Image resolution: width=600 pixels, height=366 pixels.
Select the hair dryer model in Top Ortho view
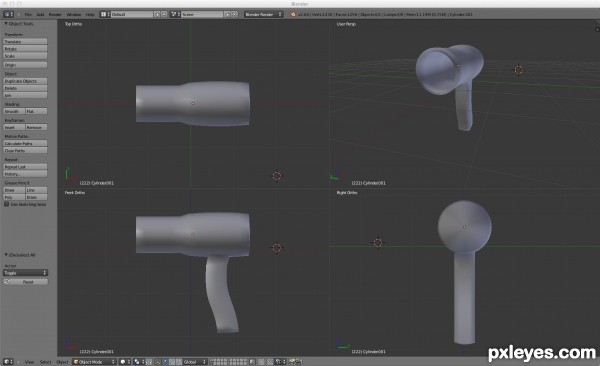point(193,103)
